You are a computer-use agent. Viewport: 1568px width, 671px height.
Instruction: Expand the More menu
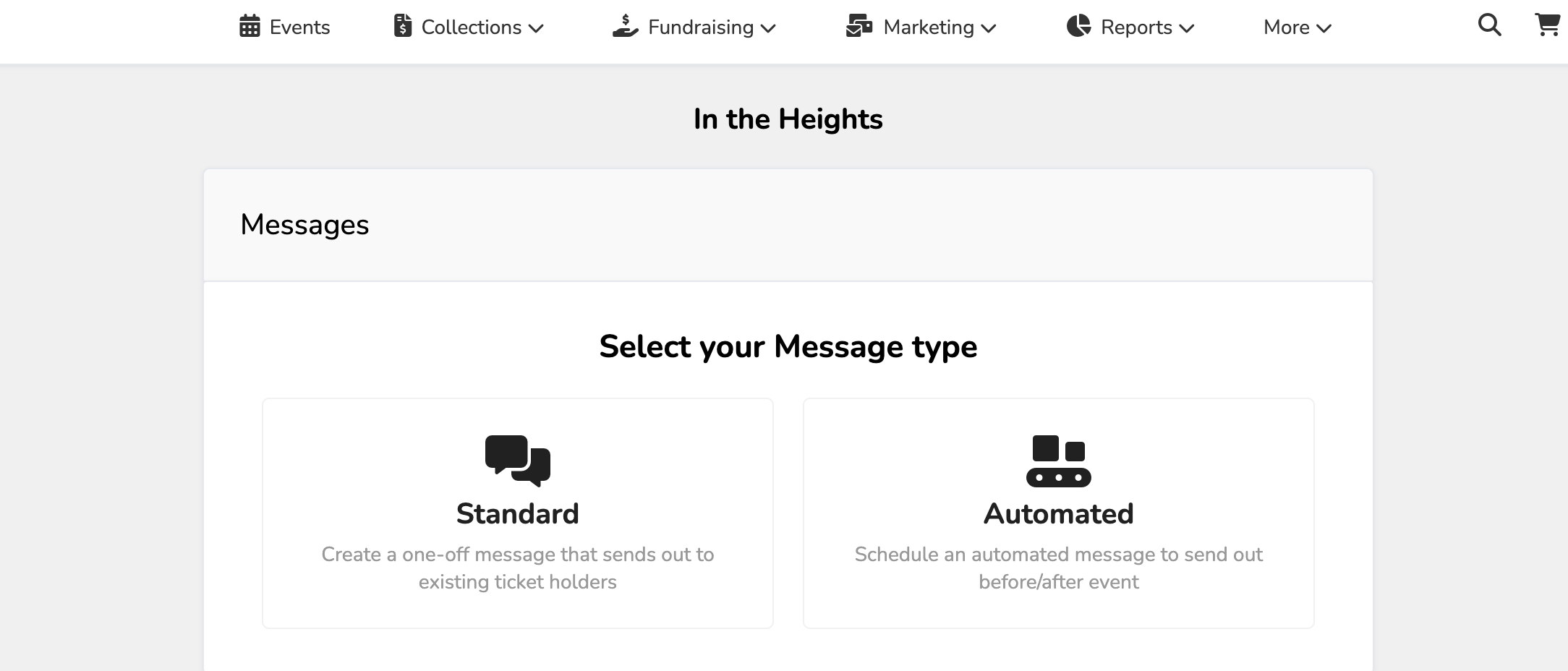[x=1297, y=27]
